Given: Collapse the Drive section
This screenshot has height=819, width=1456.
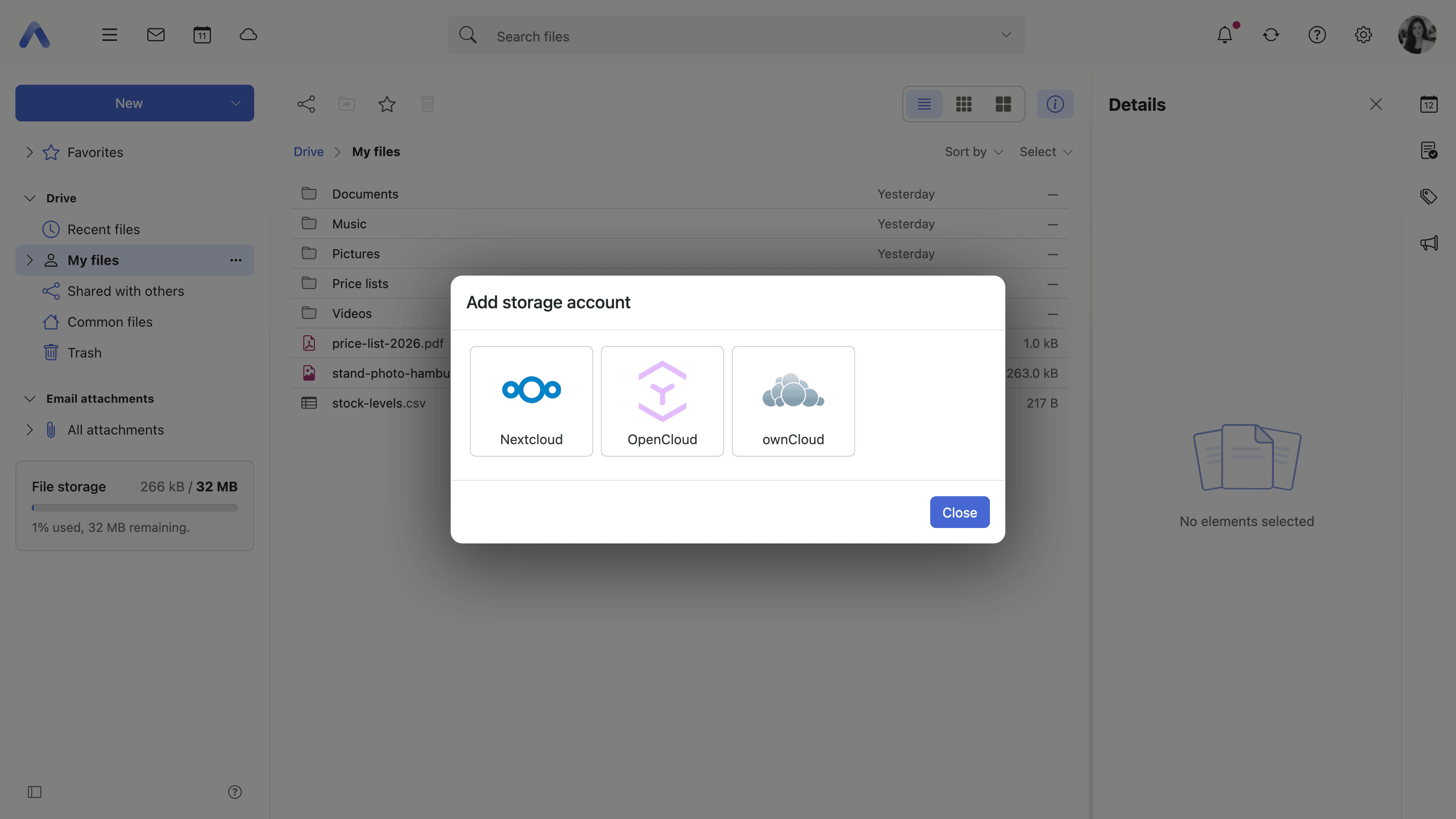Looking at the screenshot, I should [29, 198].
